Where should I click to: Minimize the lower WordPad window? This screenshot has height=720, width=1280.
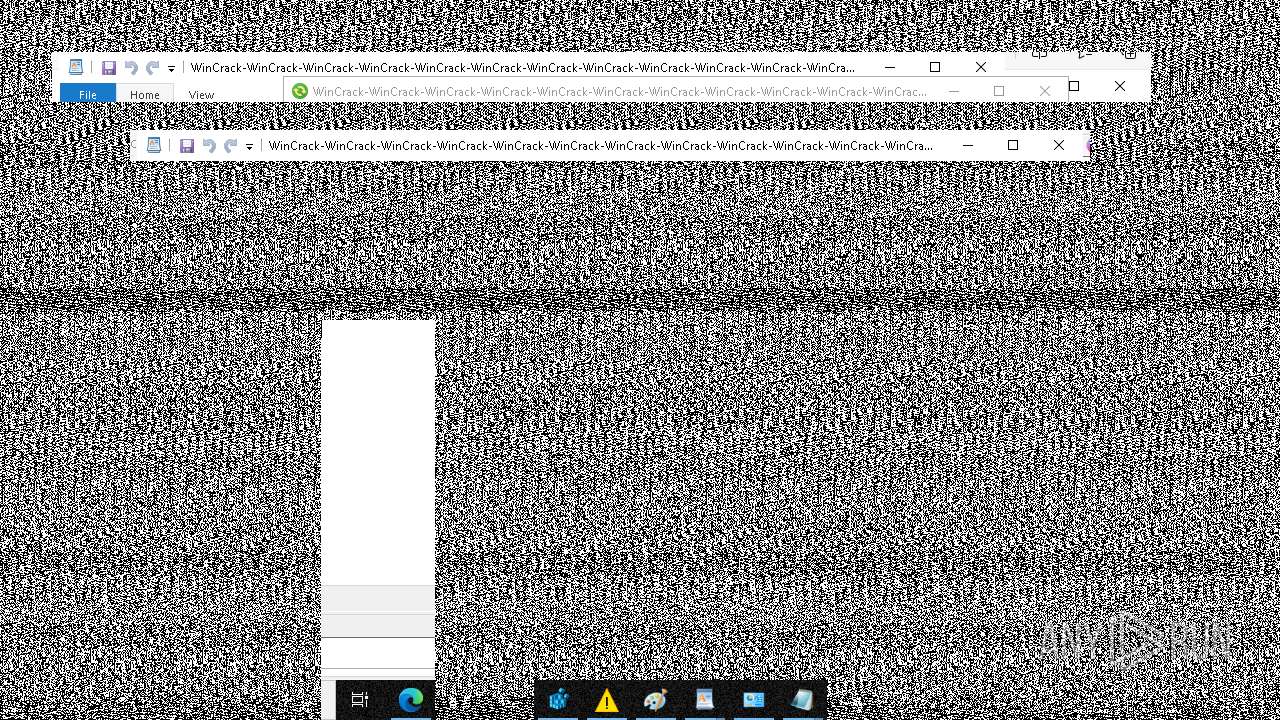(x=967, y=145)
